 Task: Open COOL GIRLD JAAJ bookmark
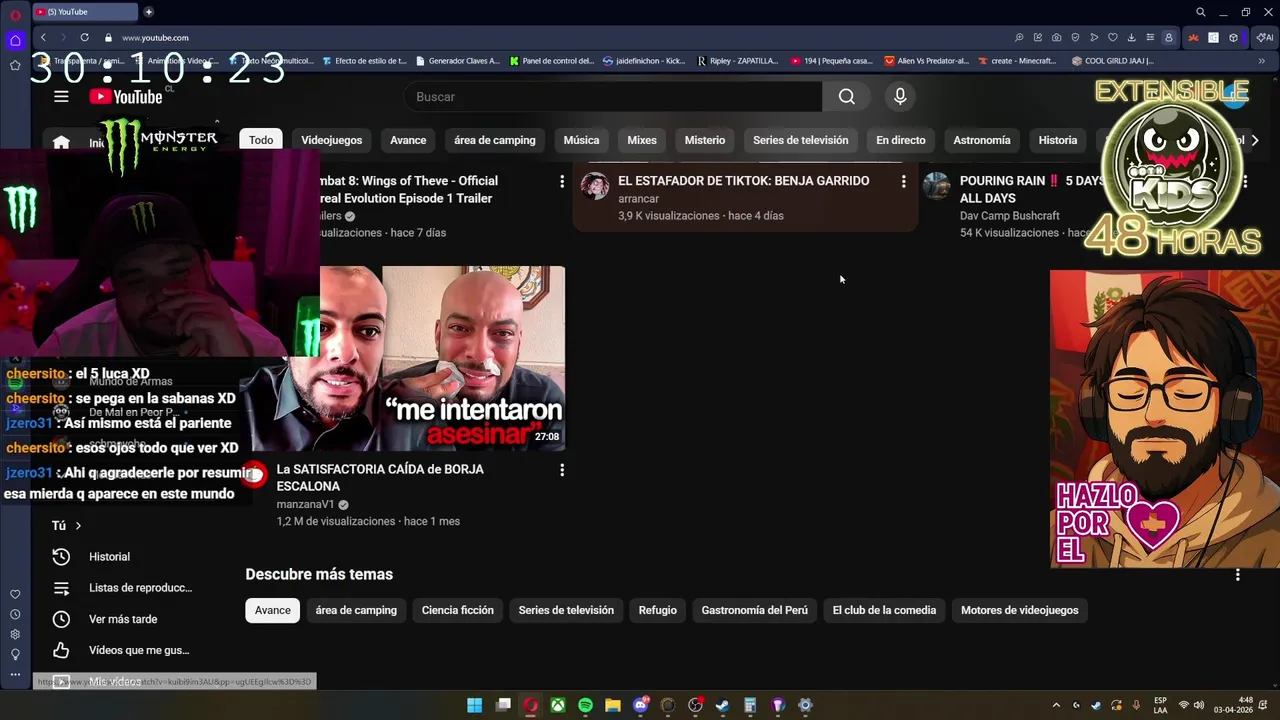click(x=1112, y=61)
